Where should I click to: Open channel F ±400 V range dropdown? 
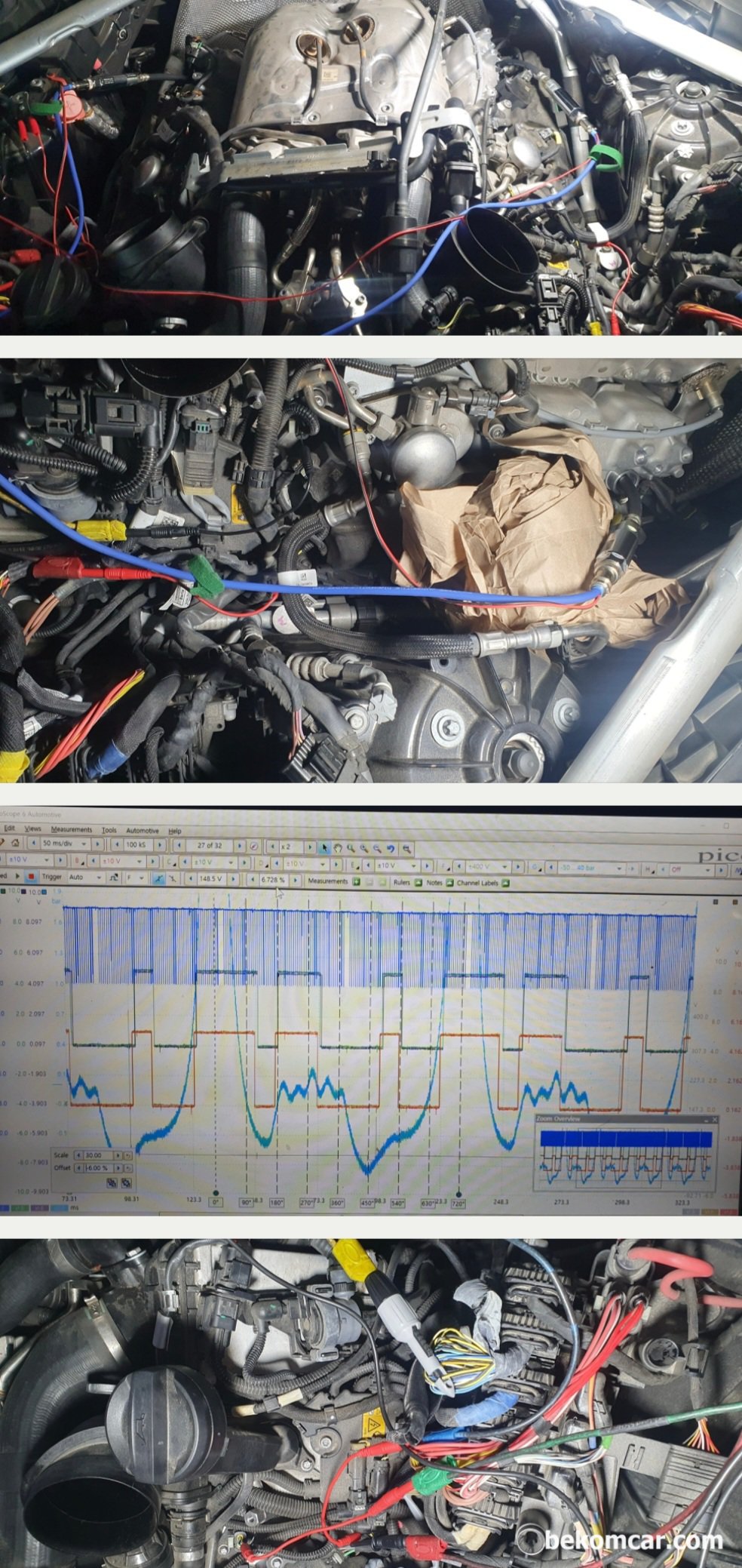pos(489,867)
